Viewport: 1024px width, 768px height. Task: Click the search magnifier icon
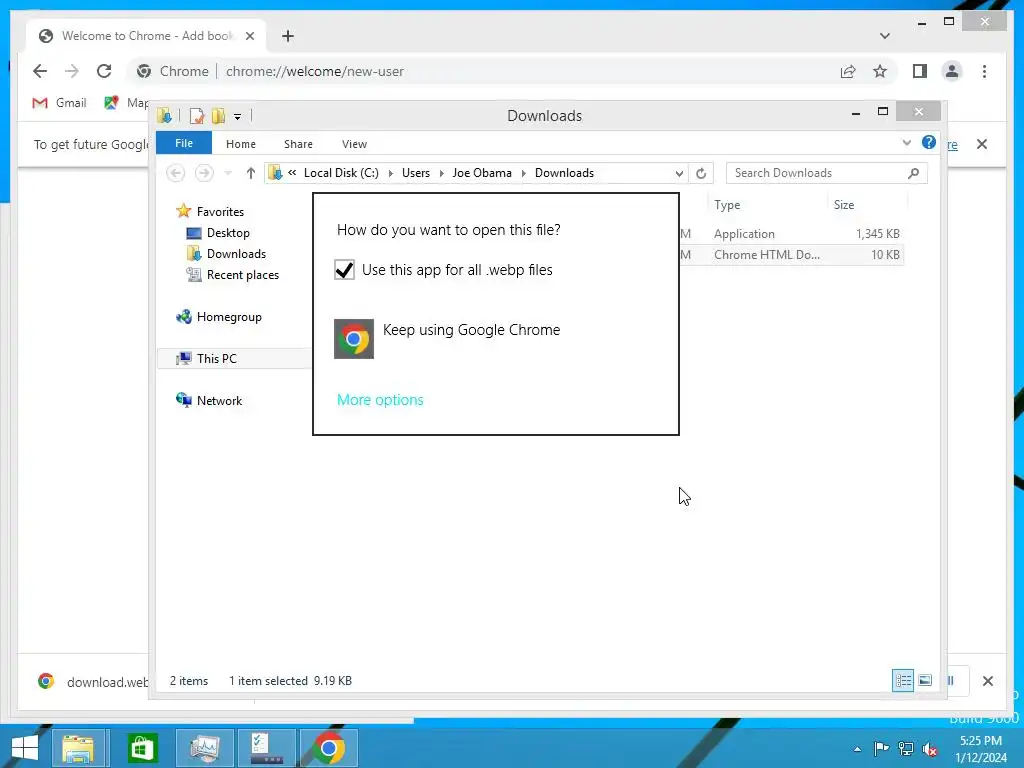[x=914, y=173]
